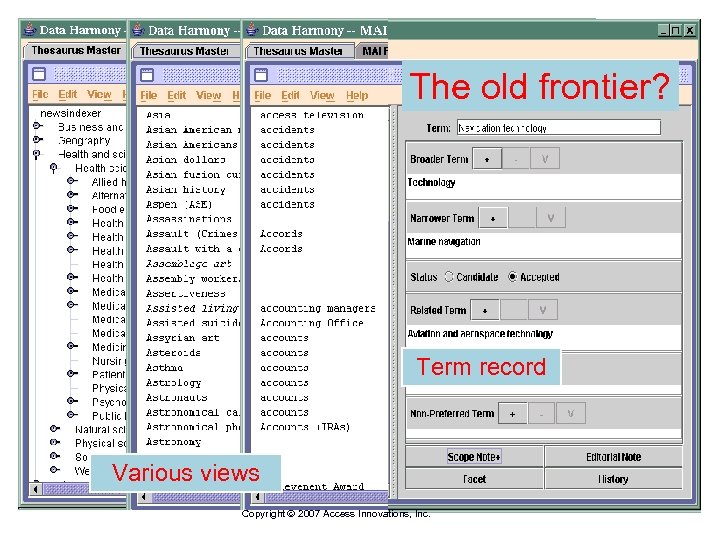This screenshot has width=720, height=540.
Task: Select 'accounting managers' in the front list
Action: tap(318, 309)
